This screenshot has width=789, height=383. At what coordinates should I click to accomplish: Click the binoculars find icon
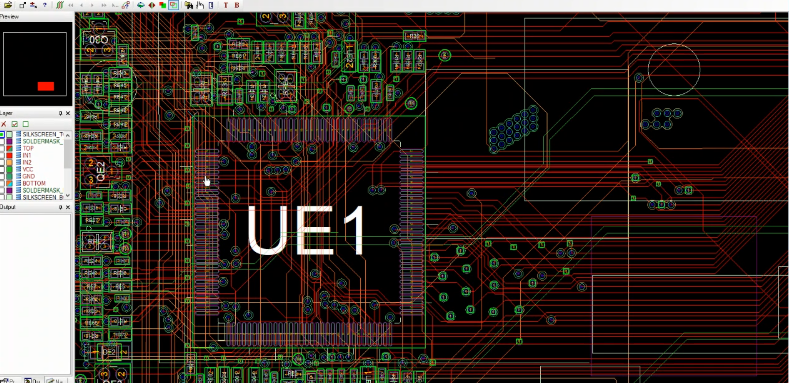189,5
